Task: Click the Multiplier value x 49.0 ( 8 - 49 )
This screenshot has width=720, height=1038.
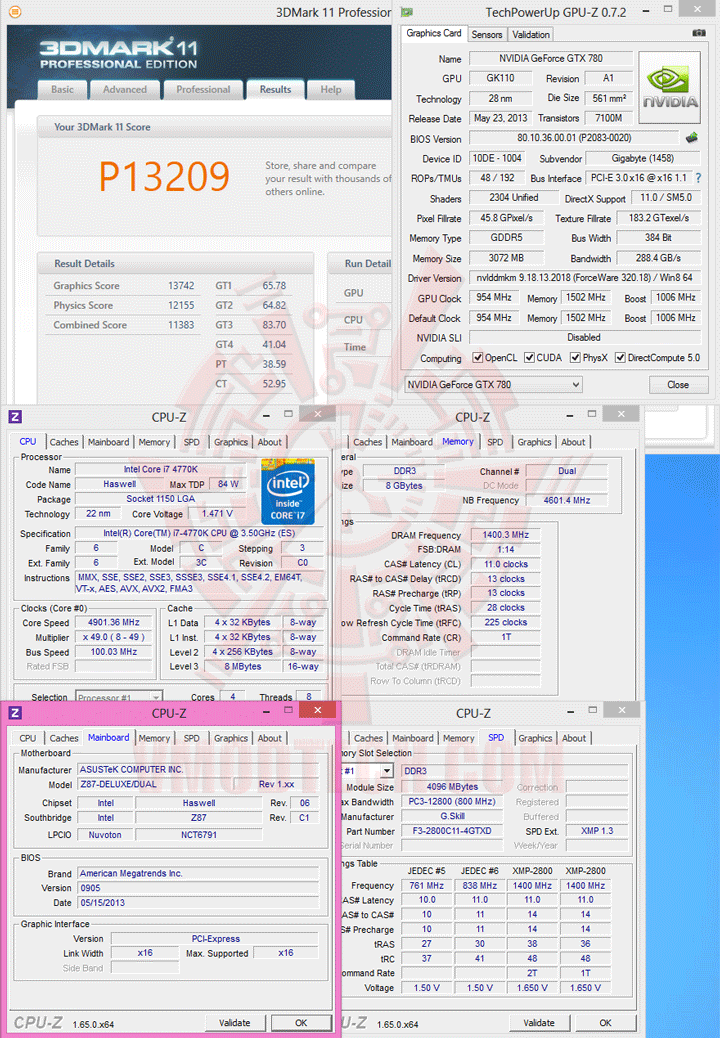Action: click(114, 637)
